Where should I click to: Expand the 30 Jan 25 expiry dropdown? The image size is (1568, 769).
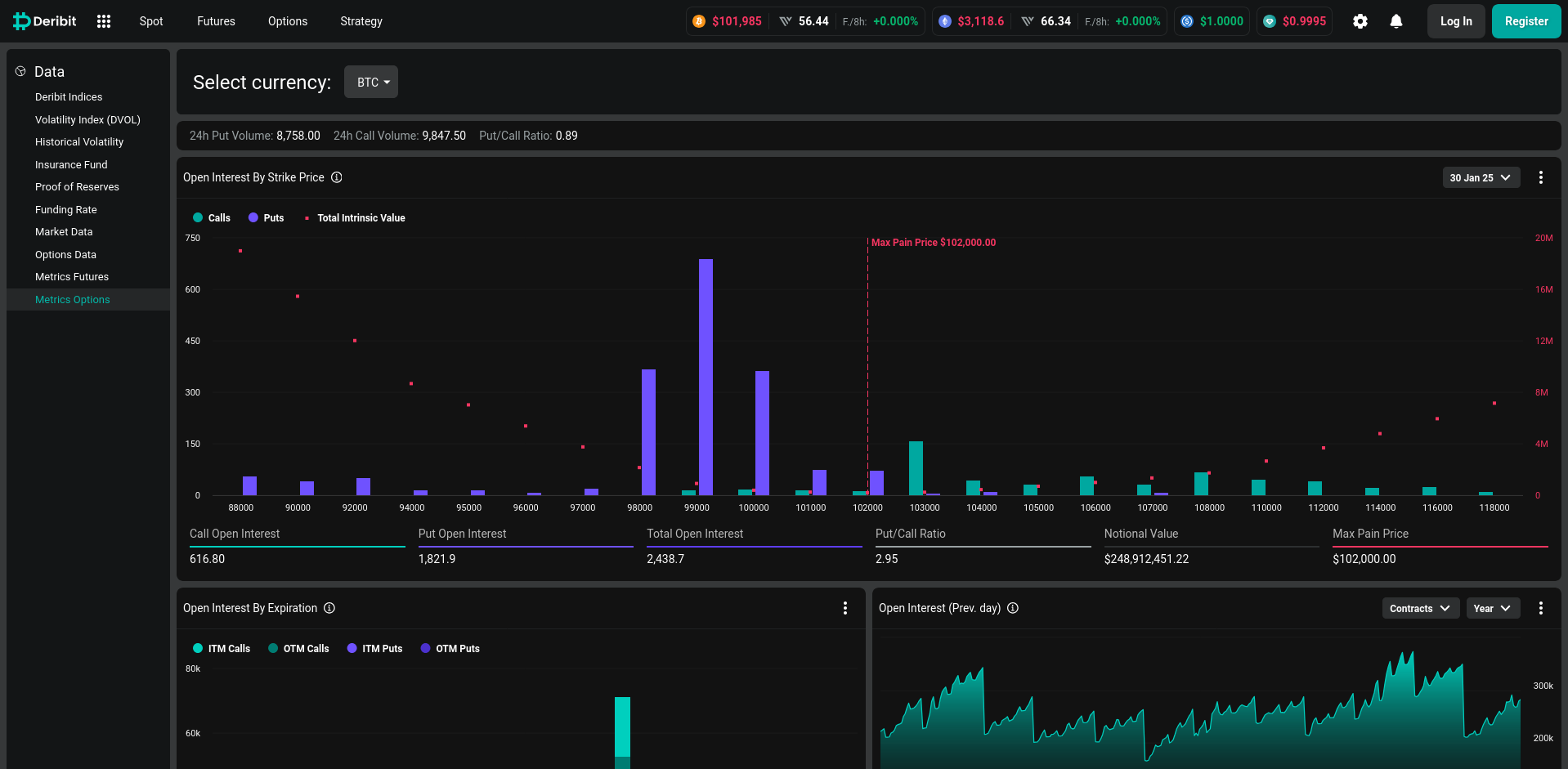click(1480, 177)
